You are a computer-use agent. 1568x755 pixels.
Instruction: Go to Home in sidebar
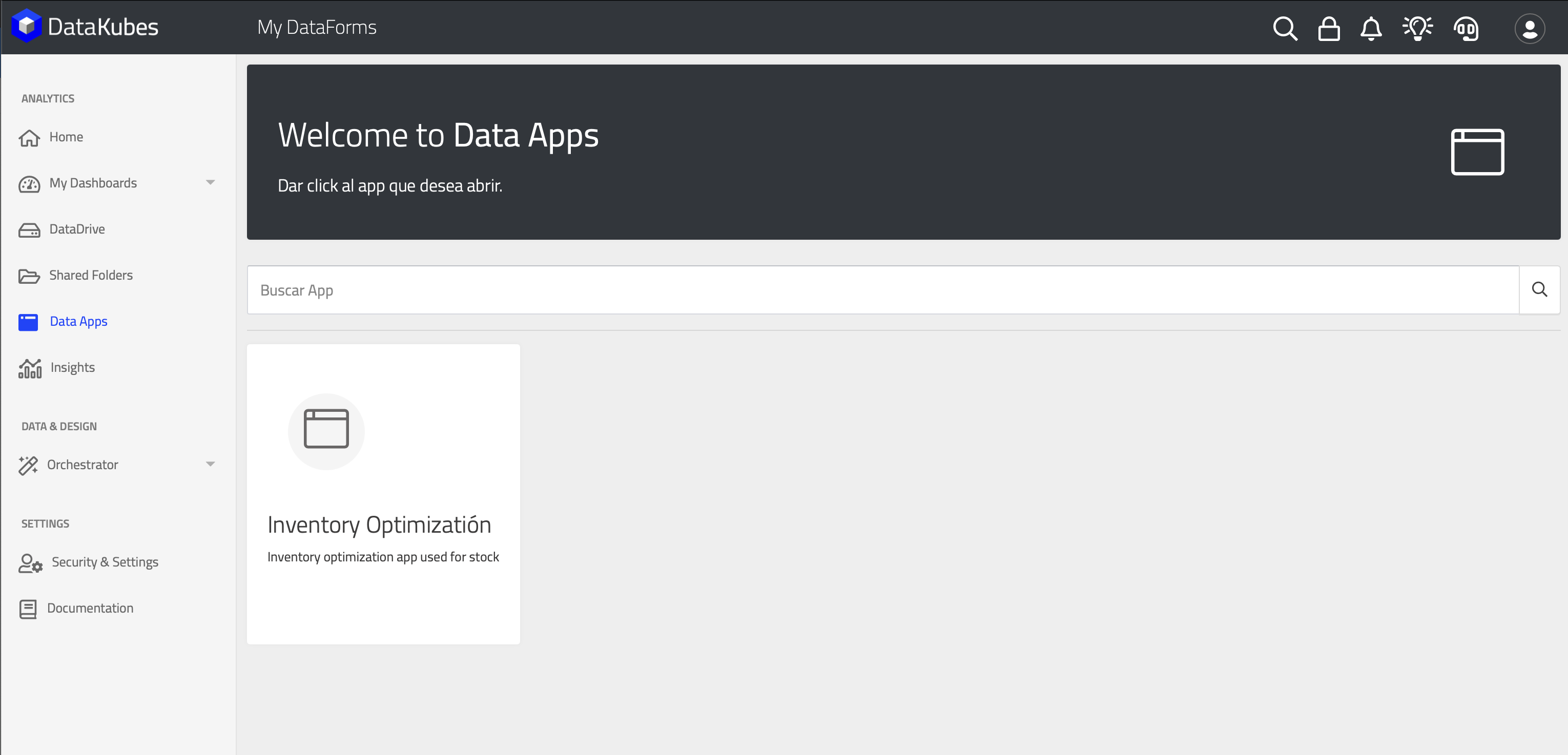point(66,137)
